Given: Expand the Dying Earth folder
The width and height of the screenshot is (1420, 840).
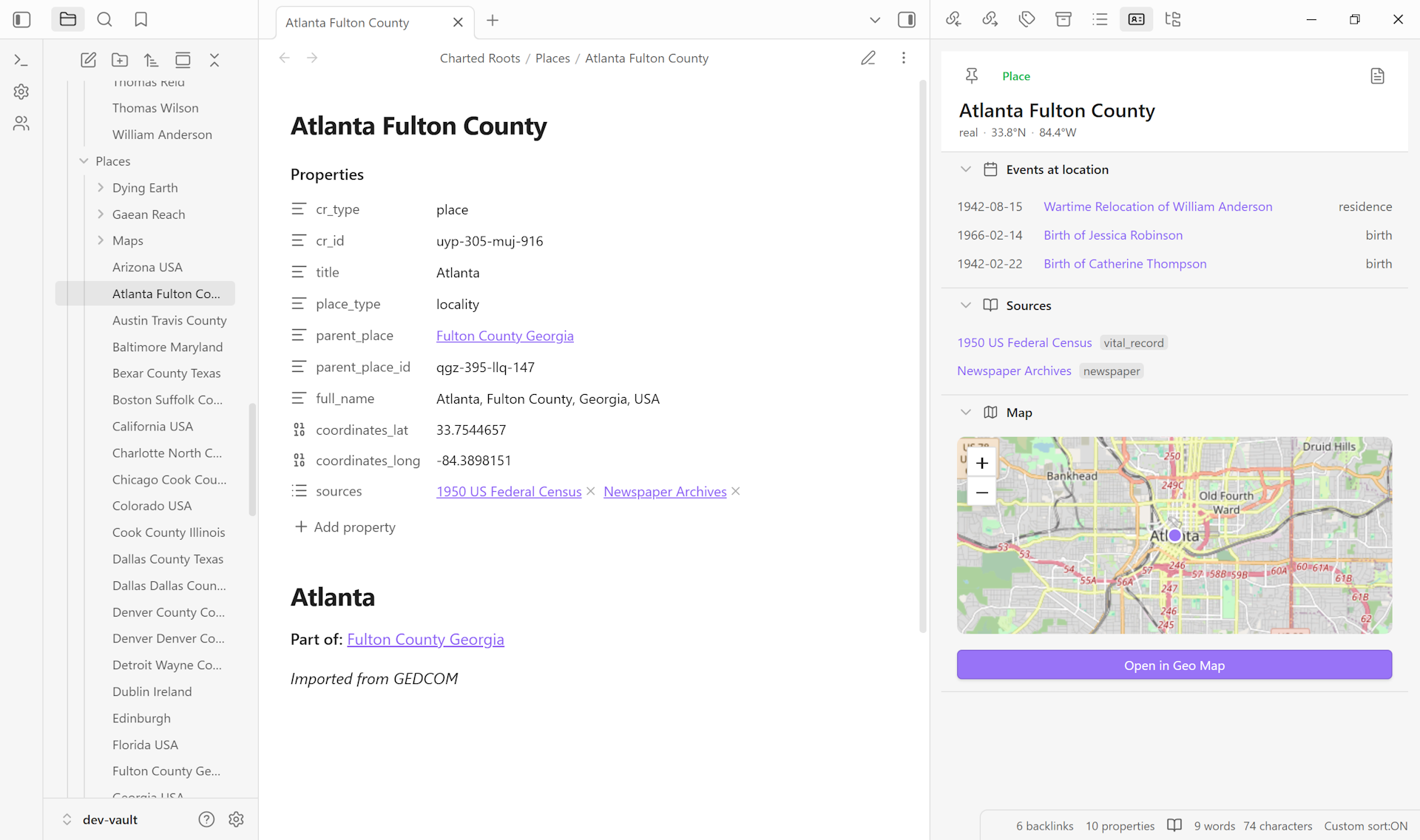Looking at the screenshot, I should pos(101,188).
